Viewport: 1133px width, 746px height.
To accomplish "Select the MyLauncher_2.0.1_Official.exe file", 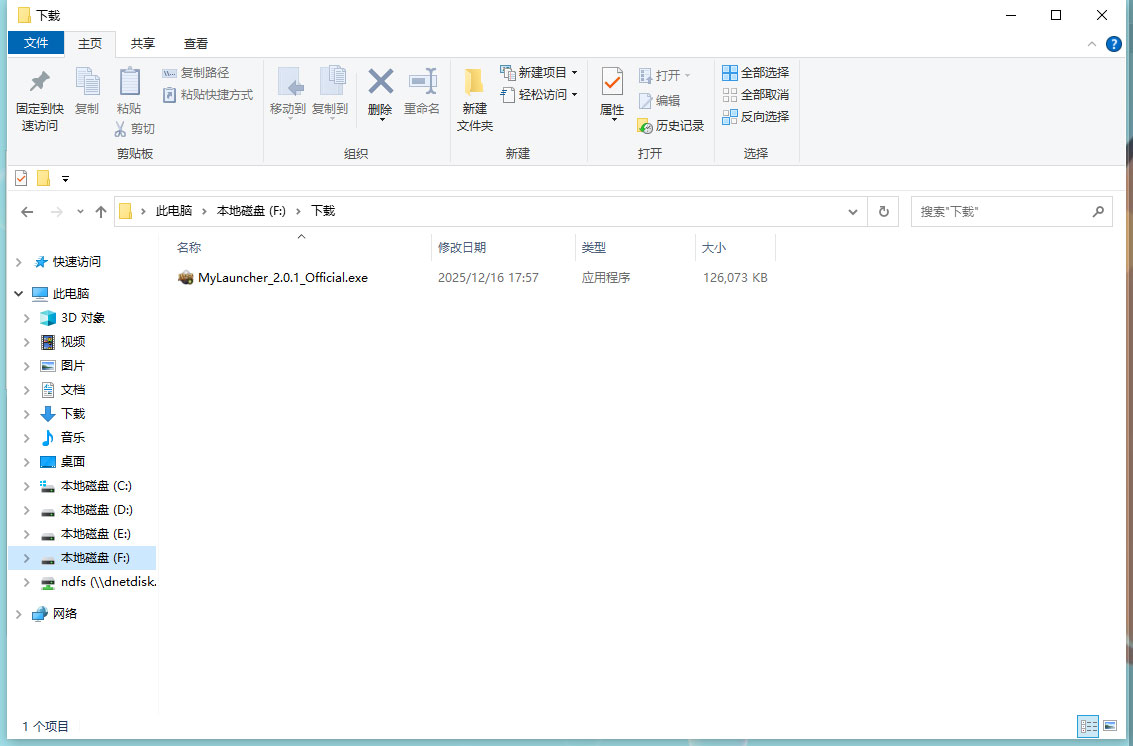I will [282, 278].
